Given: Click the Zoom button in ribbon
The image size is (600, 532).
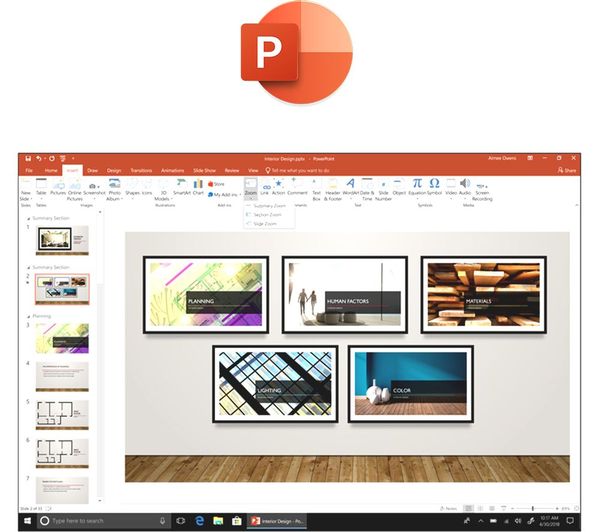Looking at the screenshot, I should pos(251,188).
